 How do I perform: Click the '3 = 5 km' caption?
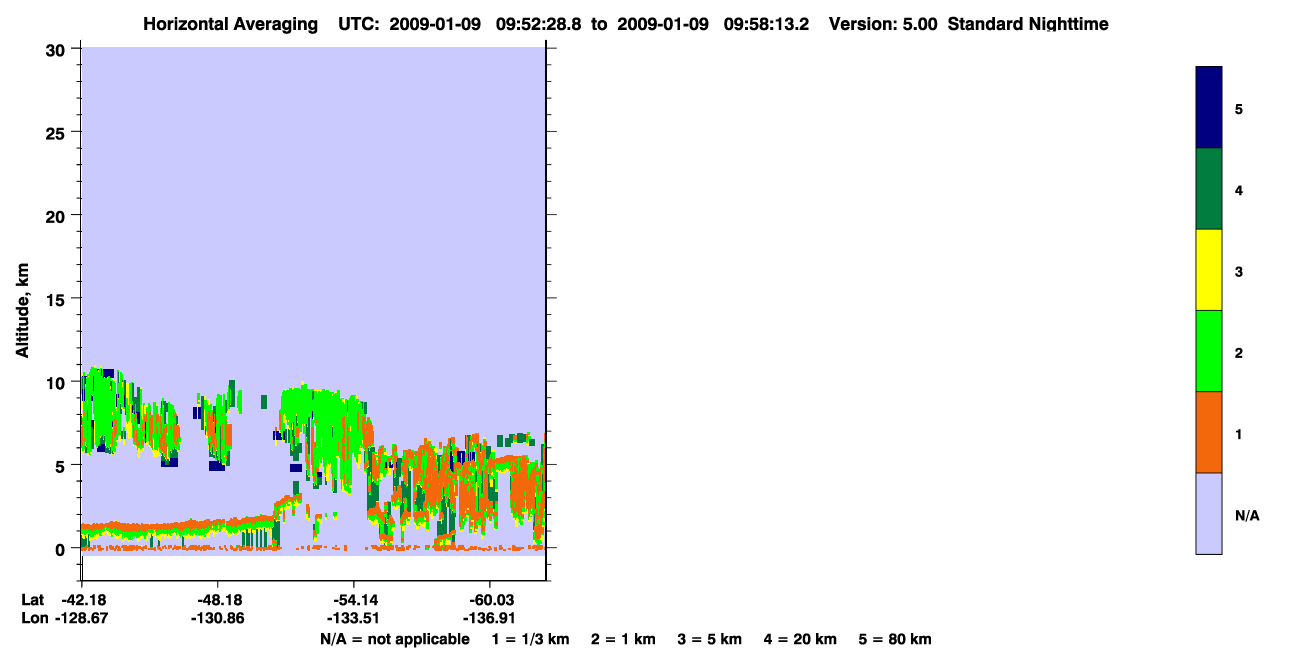point(710,639)
